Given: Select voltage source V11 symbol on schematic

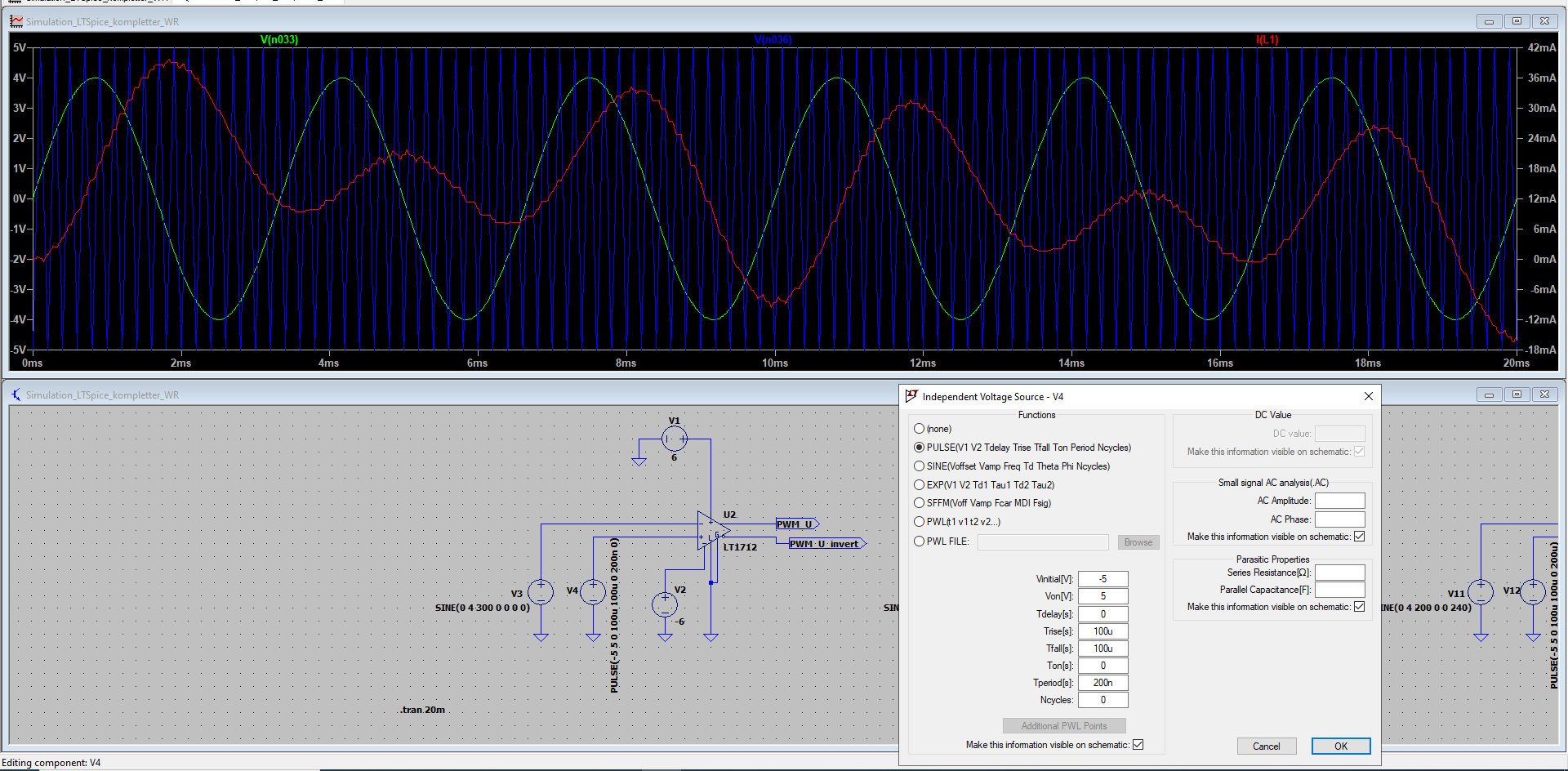Looking at the screenshot, I should click(1481, 591).
